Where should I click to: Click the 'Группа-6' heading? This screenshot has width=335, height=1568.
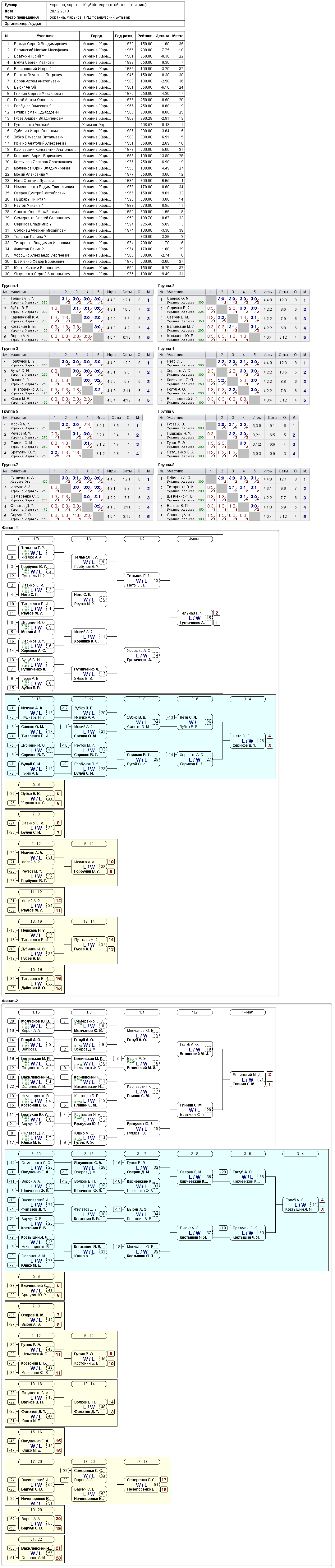click(x=166, y=411)
